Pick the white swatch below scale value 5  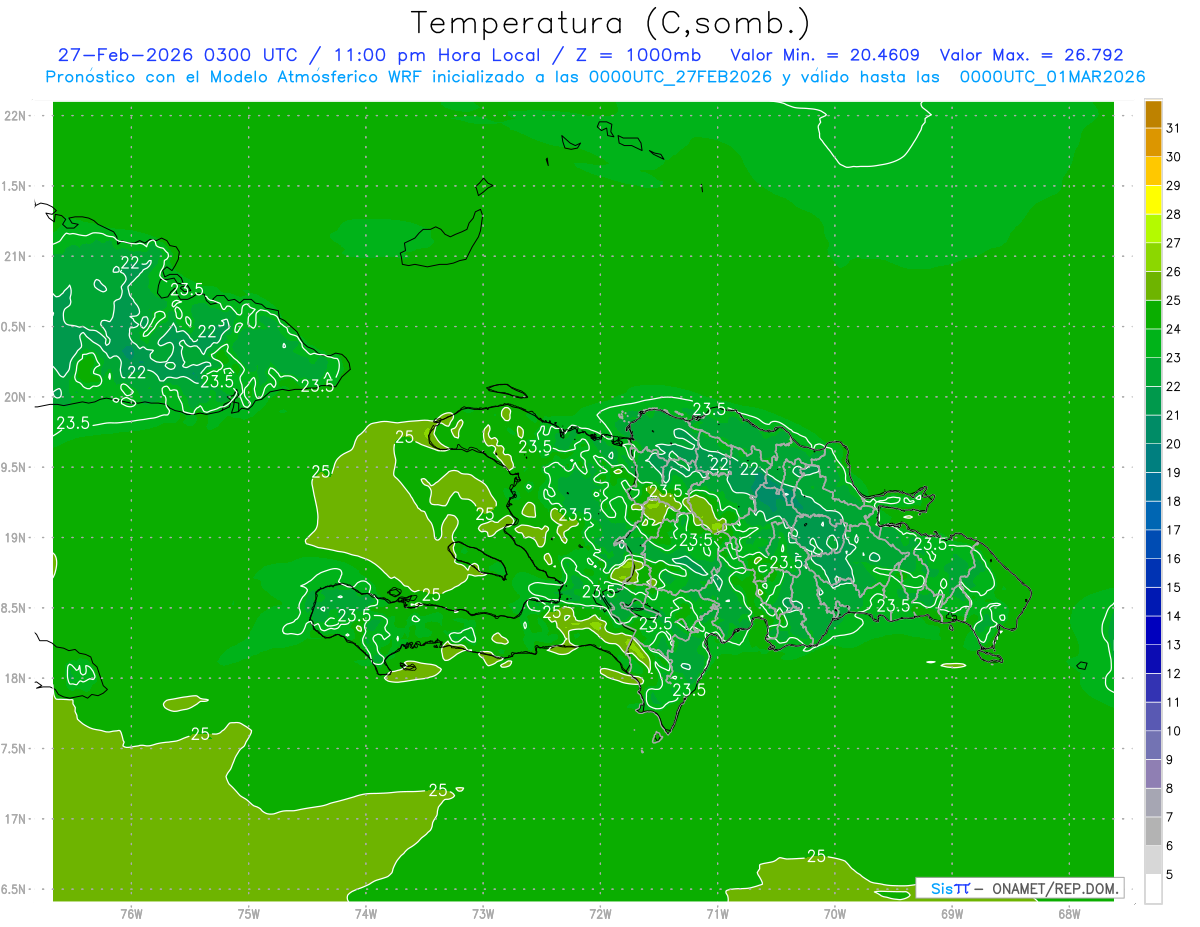1153,889
